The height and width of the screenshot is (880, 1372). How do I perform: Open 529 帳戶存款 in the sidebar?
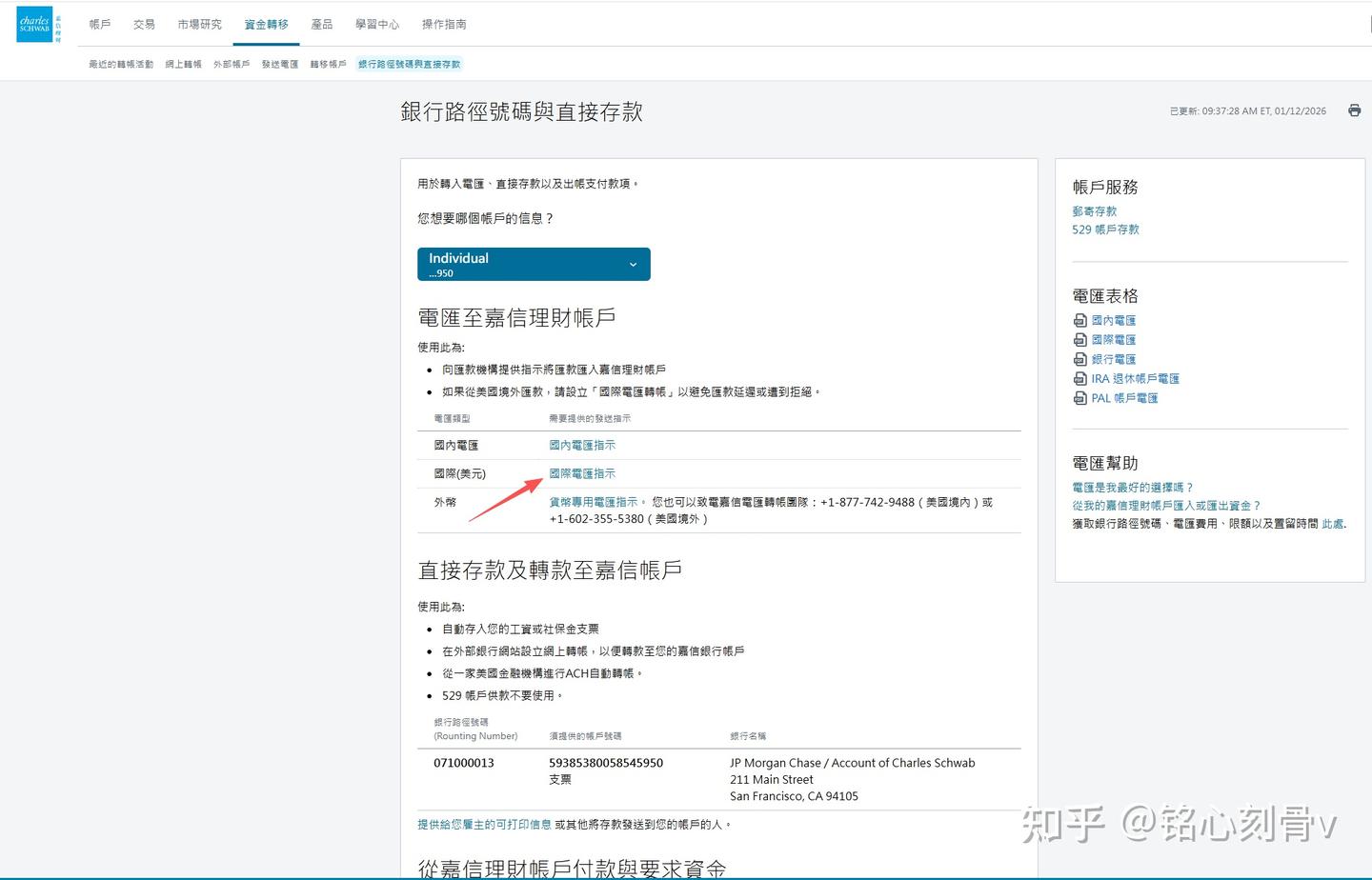click(x=1105, y=230)
